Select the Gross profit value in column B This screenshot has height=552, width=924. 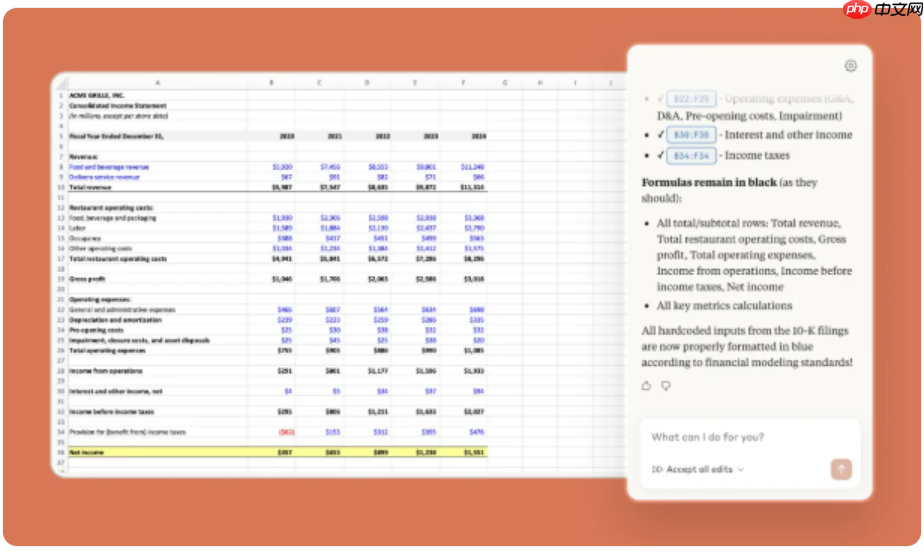[x=282, y=279]
